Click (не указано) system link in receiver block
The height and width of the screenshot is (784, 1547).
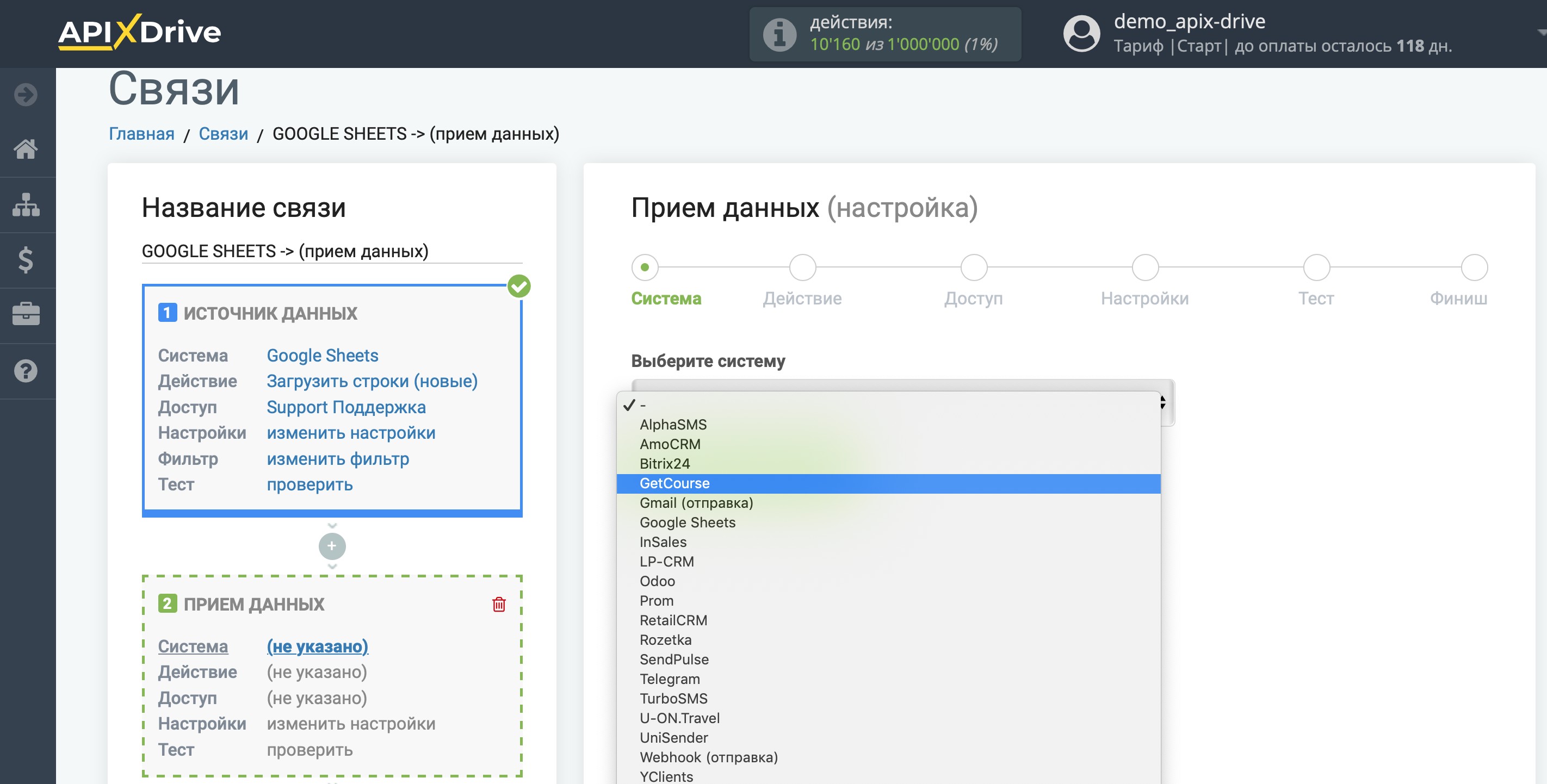click(318, 646)
